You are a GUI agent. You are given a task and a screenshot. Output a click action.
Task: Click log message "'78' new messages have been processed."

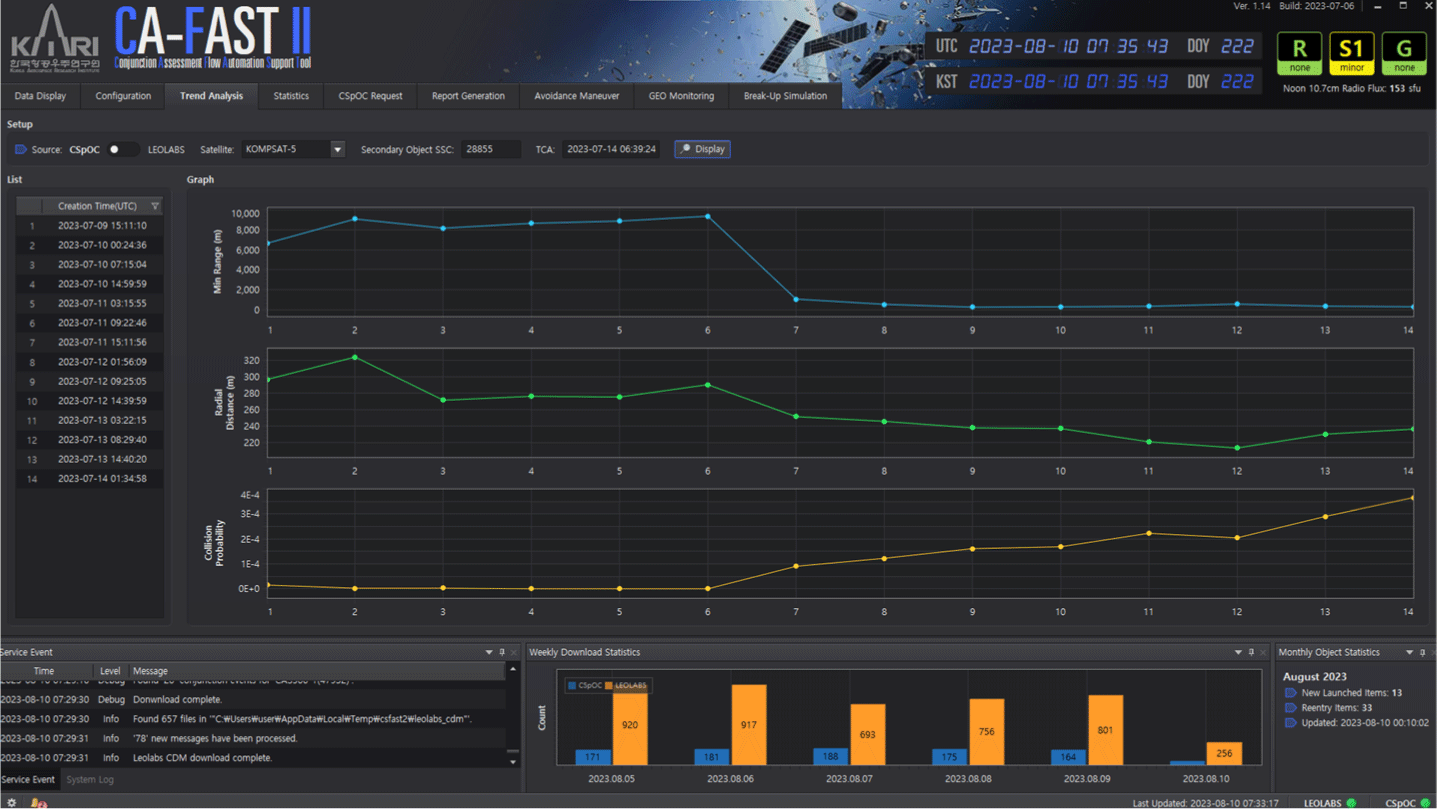pyautogui.click(x=215, y=739)
